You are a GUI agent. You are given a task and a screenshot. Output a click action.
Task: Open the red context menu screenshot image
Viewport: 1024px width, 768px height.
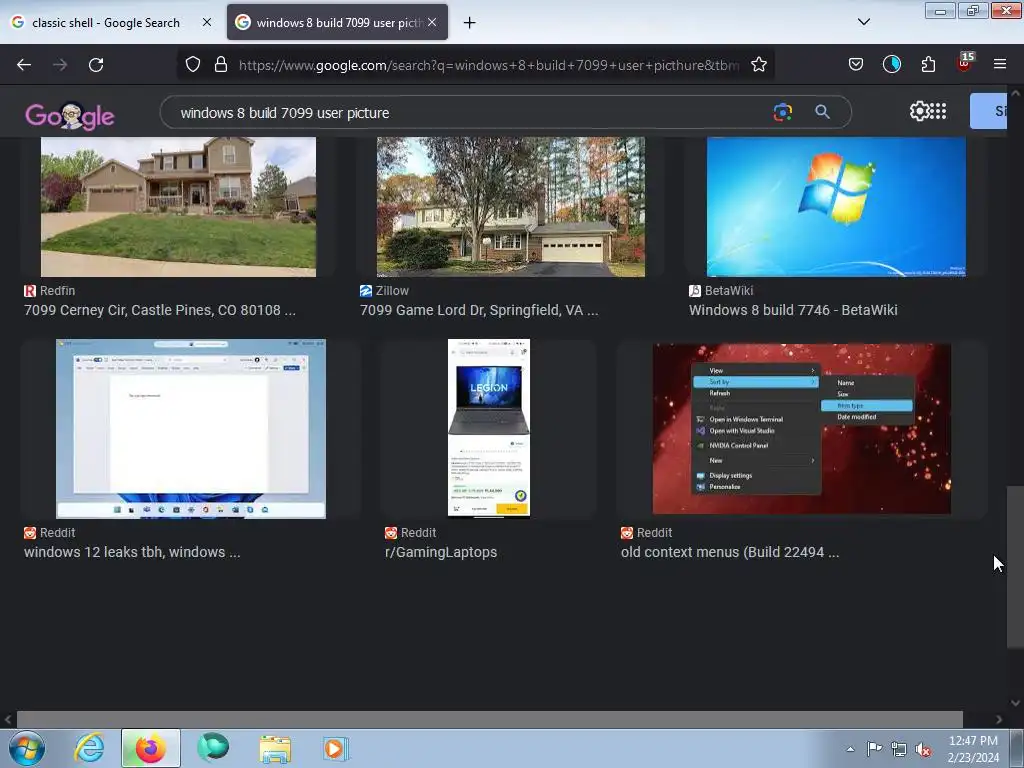pyautogui.click(x=802, y=429)
